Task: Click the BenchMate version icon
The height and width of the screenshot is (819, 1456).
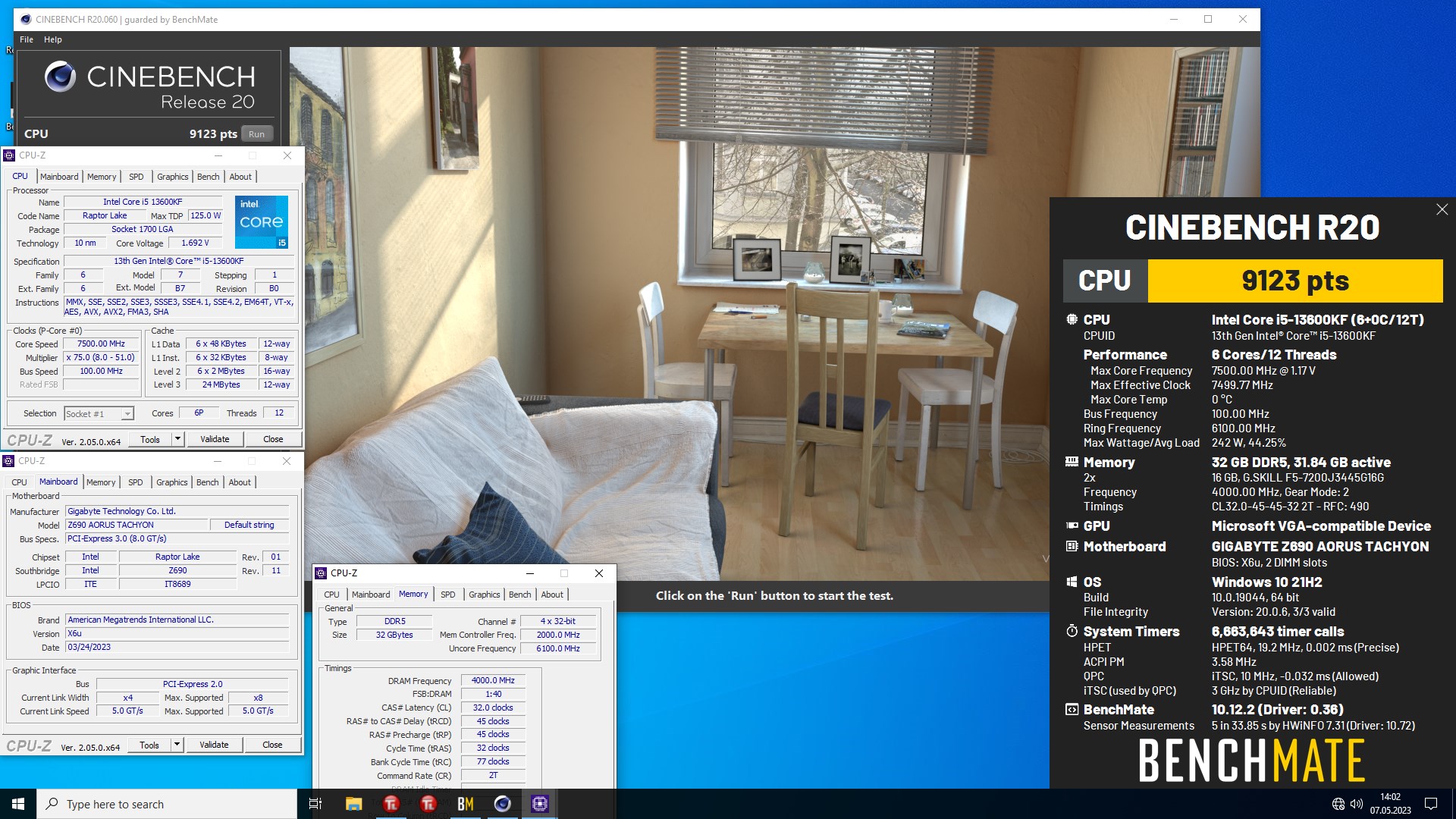Action: coord(1072,710)
